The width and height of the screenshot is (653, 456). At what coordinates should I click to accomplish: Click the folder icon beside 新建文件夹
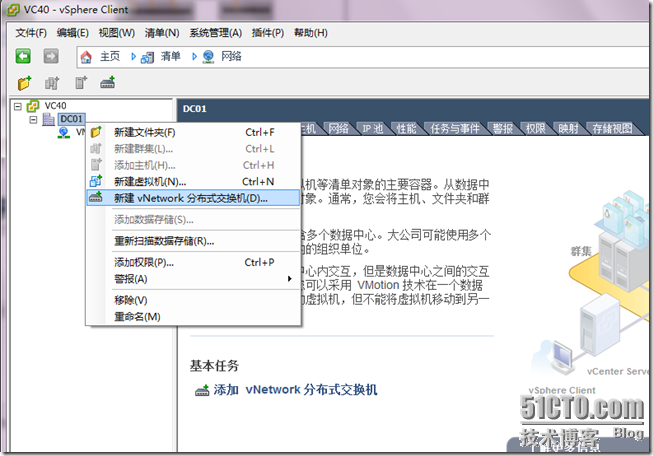click(x=96, y=132)
